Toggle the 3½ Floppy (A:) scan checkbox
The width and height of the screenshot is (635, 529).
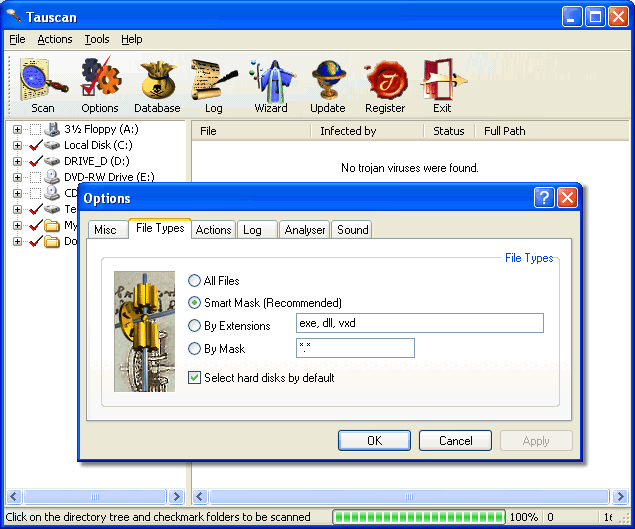pos(35,129)
